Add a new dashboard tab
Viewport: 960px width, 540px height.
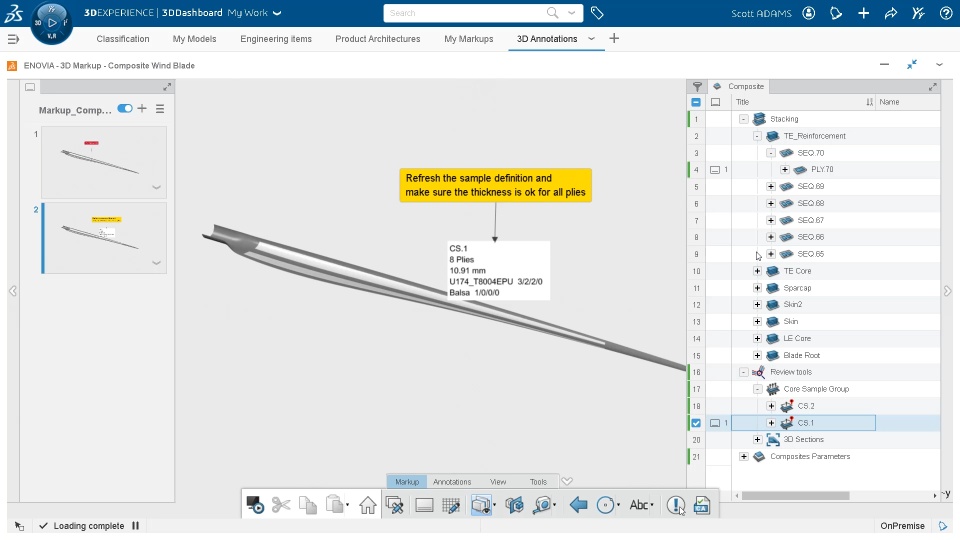point(614,39)
